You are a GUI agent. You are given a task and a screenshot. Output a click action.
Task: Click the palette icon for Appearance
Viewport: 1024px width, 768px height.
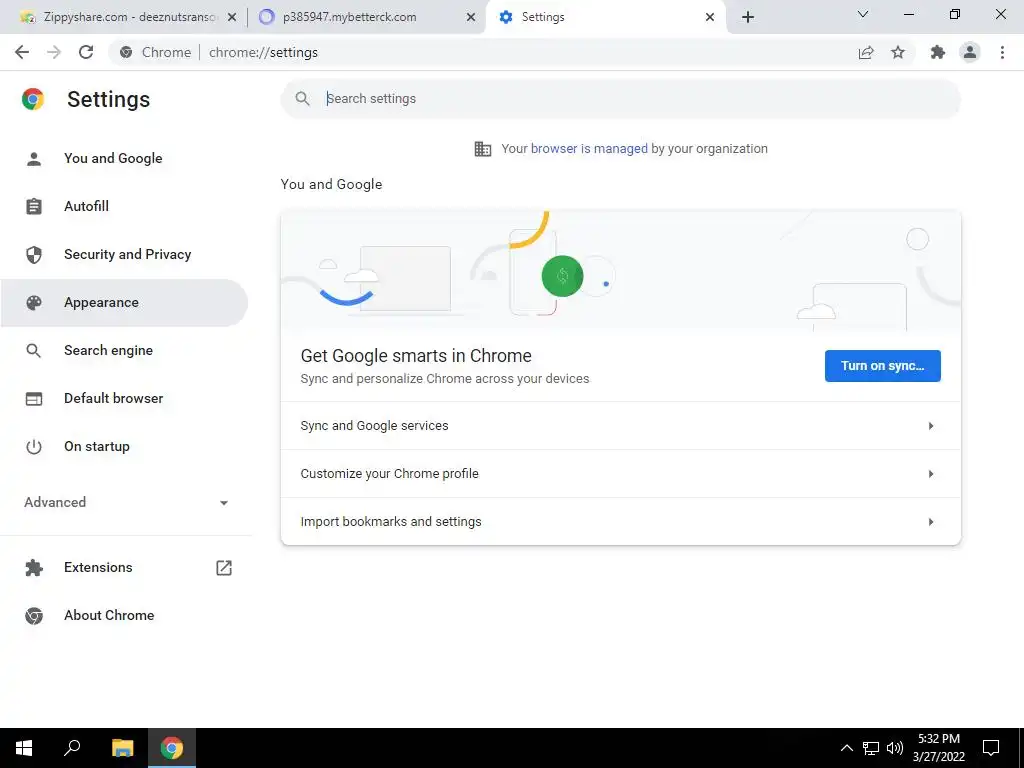(x=34, y=302)
